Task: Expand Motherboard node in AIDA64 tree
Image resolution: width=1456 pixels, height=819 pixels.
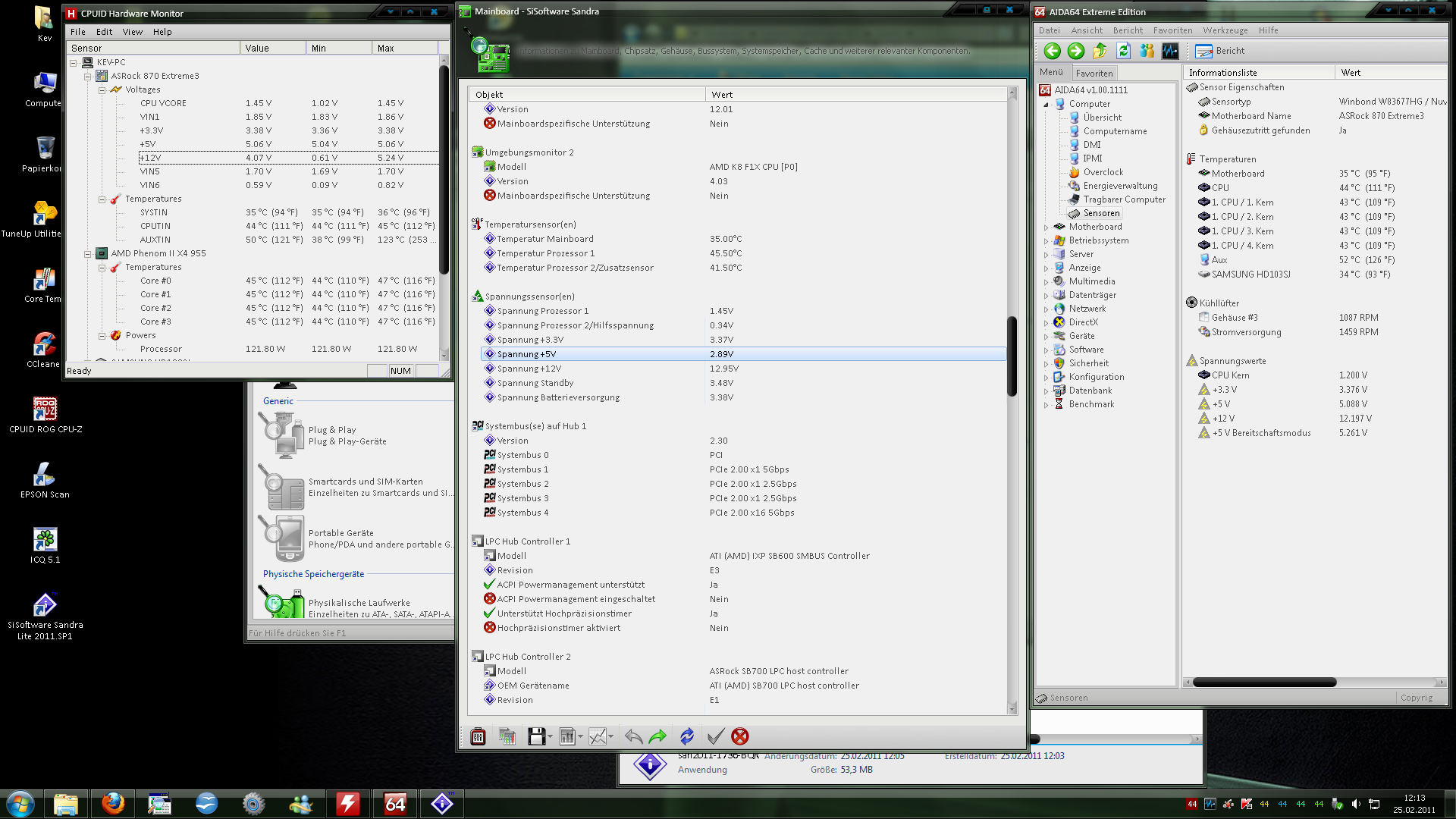Action: [1046, 227]
